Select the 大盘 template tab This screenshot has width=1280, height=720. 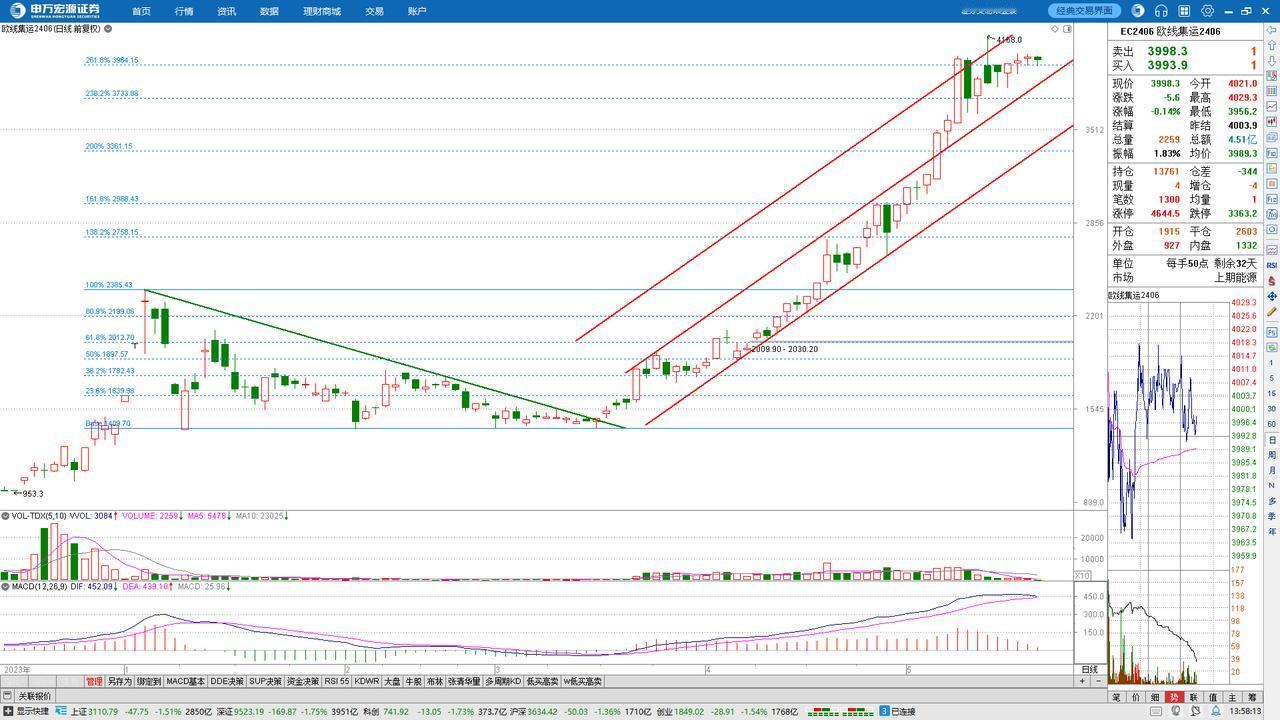(x=392, y=681)
